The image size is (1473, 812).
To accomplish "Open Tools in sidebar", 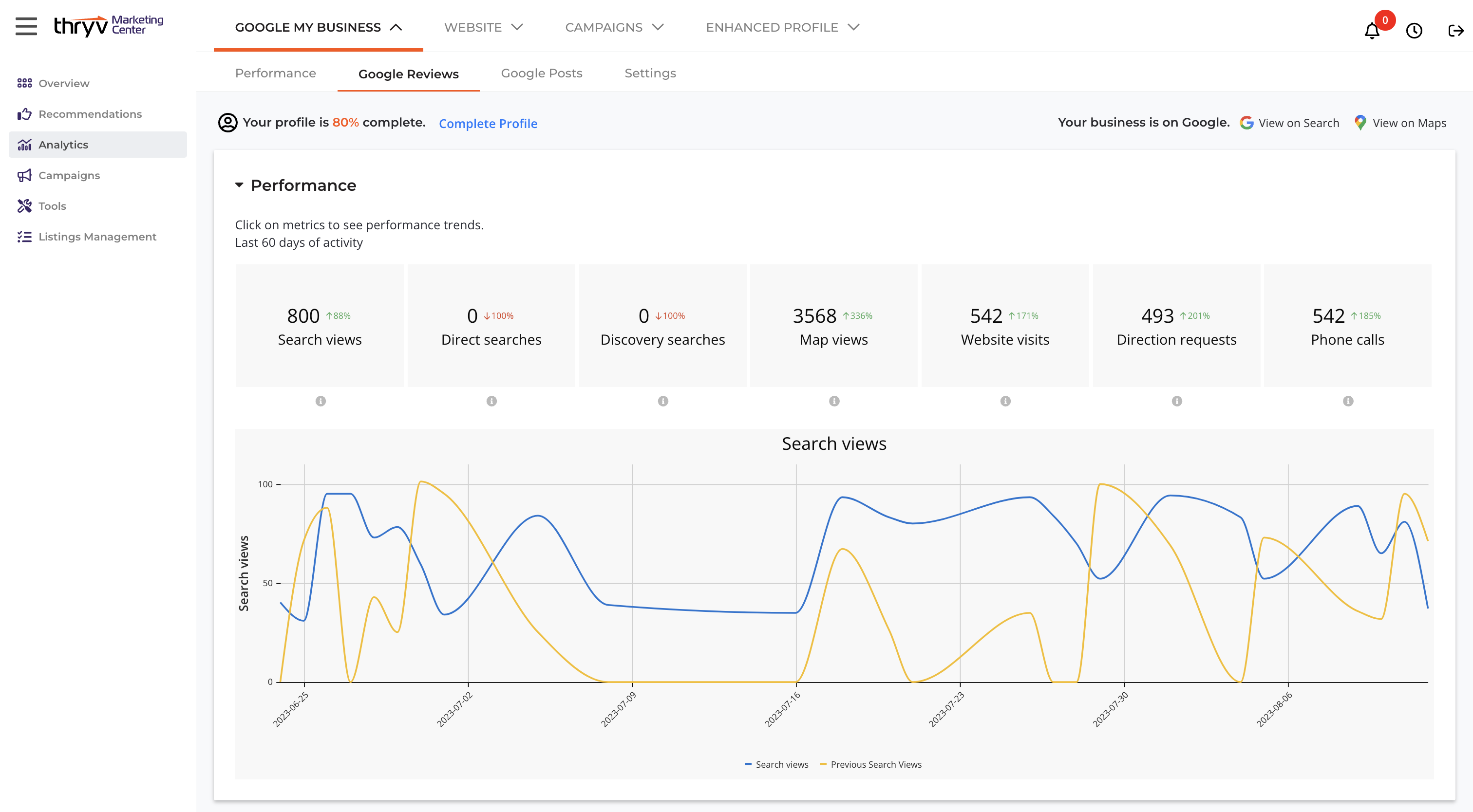I will [98, 206].
